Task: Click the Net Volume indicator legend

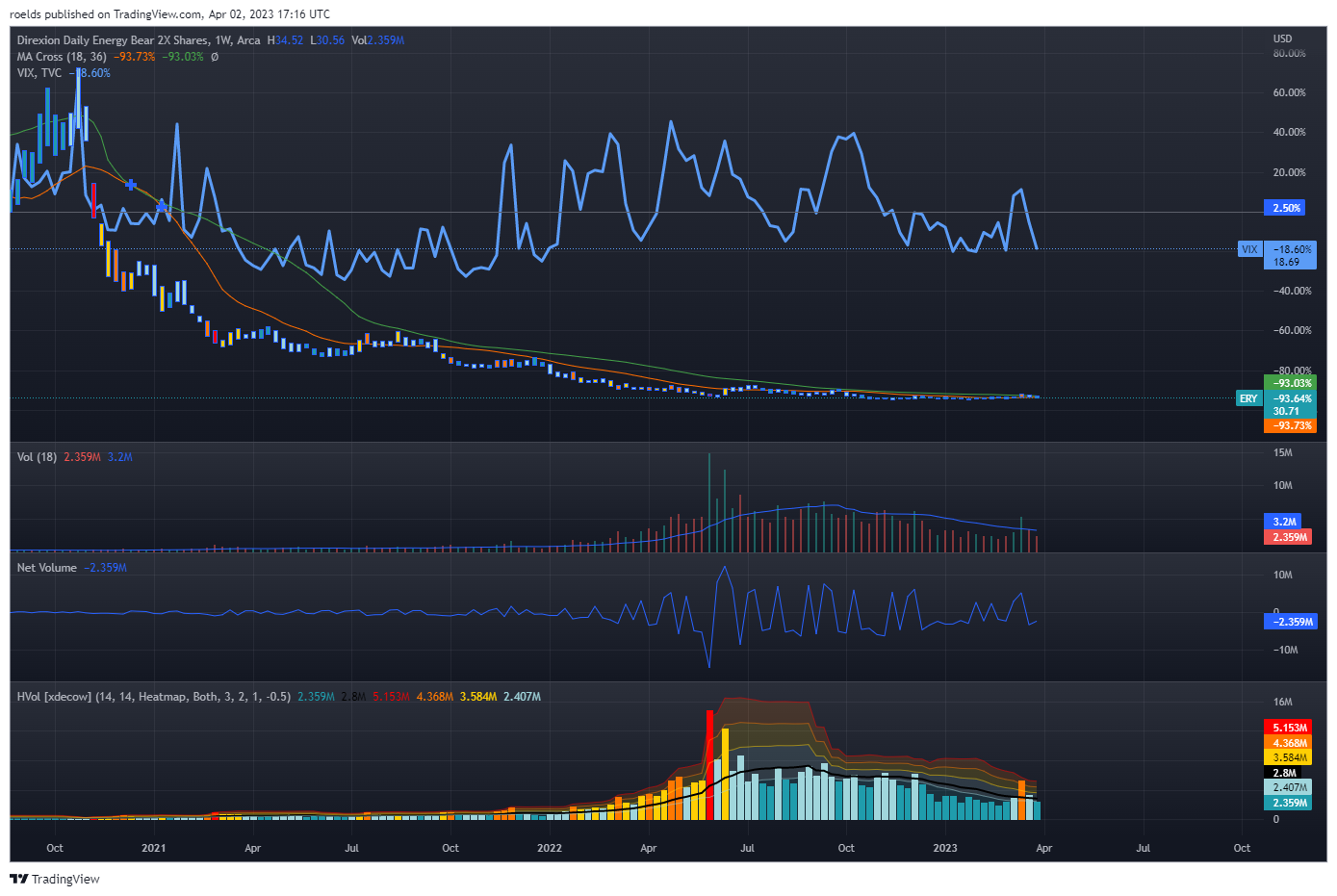Action: point(47,568)
